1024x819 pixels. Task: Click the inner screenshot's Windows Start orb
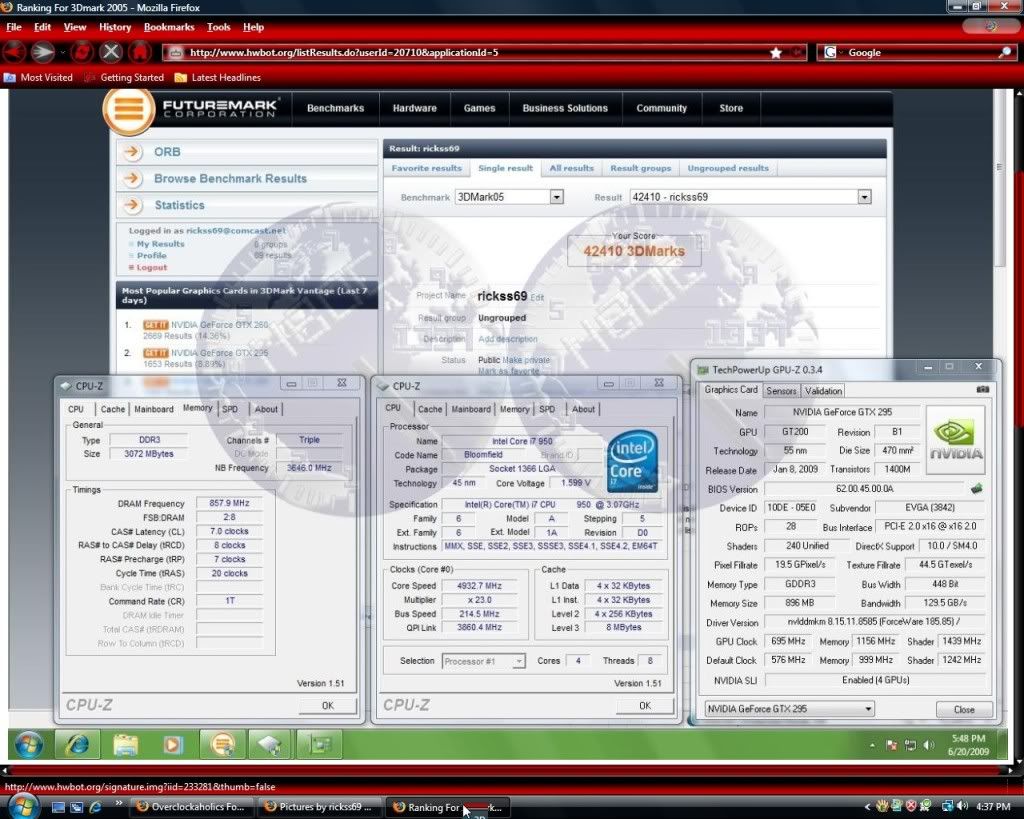pyautogui.click(x=29, y=745)
